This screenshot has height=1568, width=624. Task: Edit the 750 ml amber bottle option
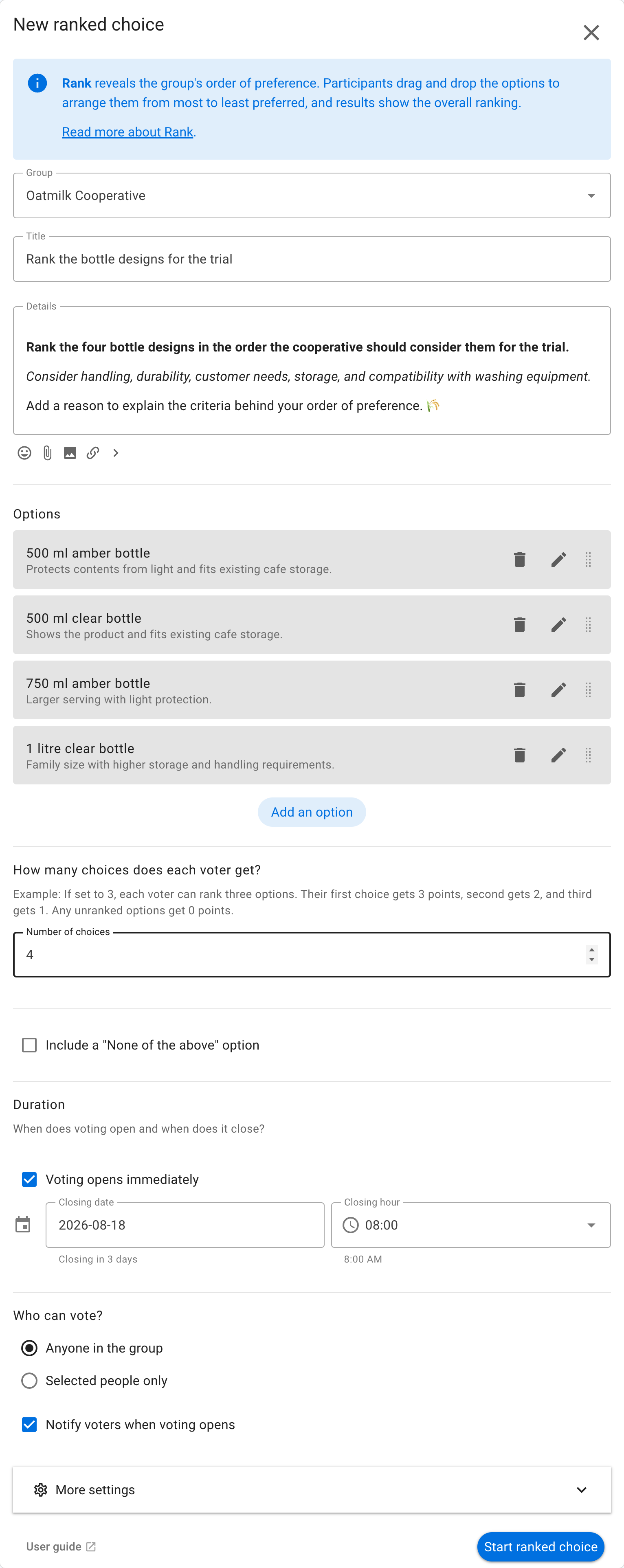tap(558, 690)
